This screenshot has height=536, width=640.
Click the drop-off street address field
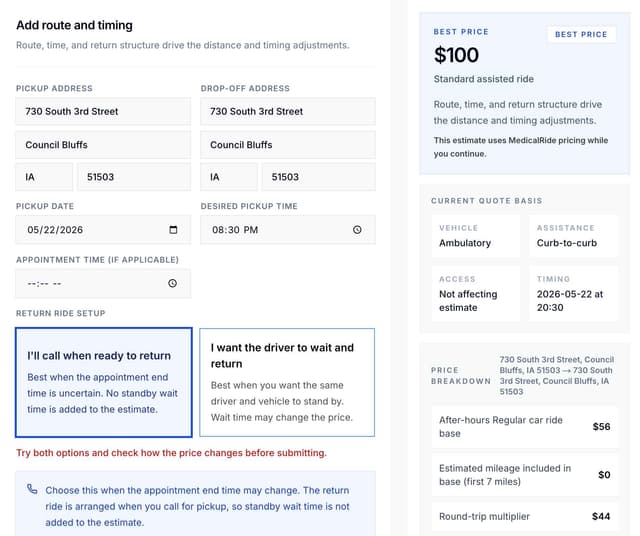[x=288, y=111]
